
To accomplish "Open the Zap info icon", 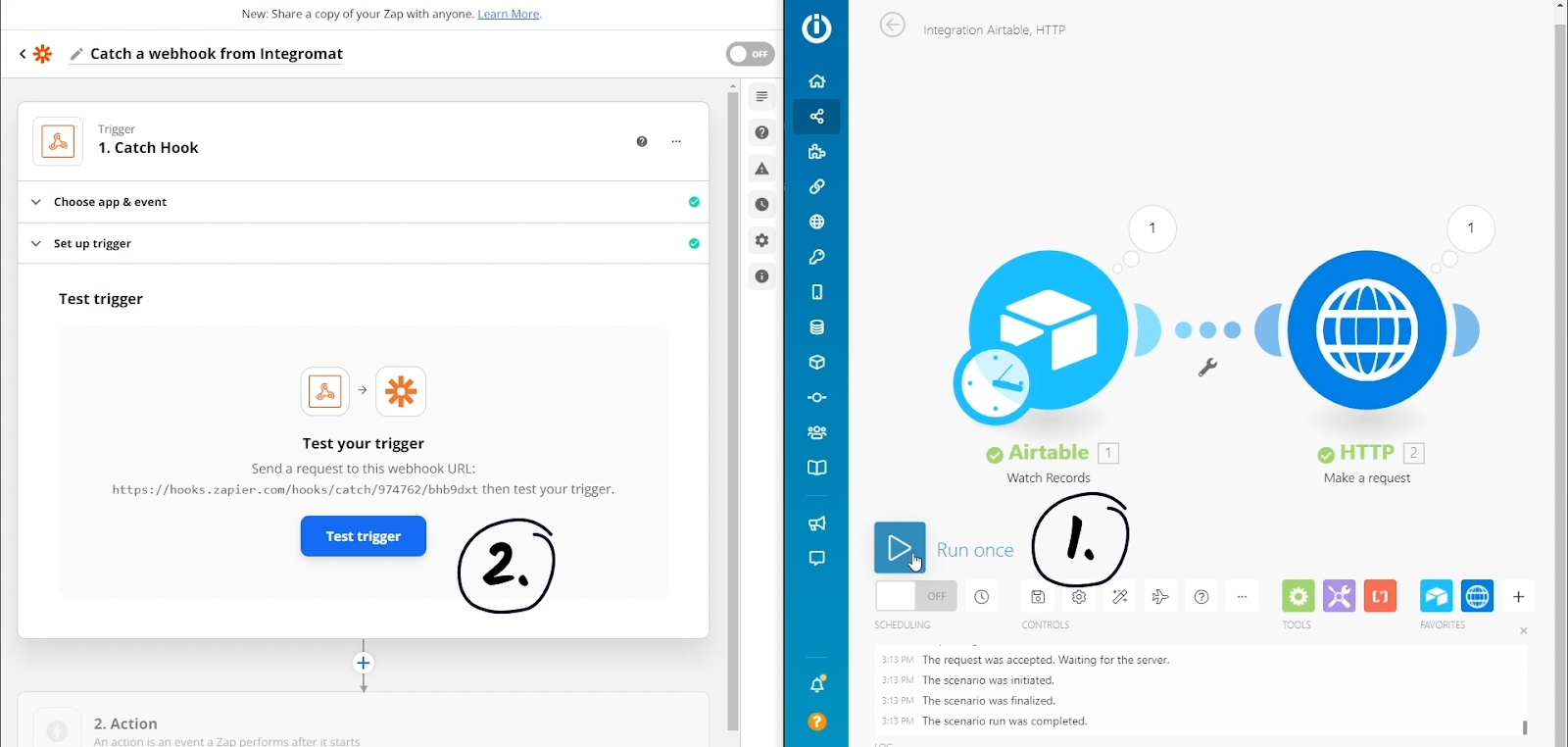I will point(761,276).
